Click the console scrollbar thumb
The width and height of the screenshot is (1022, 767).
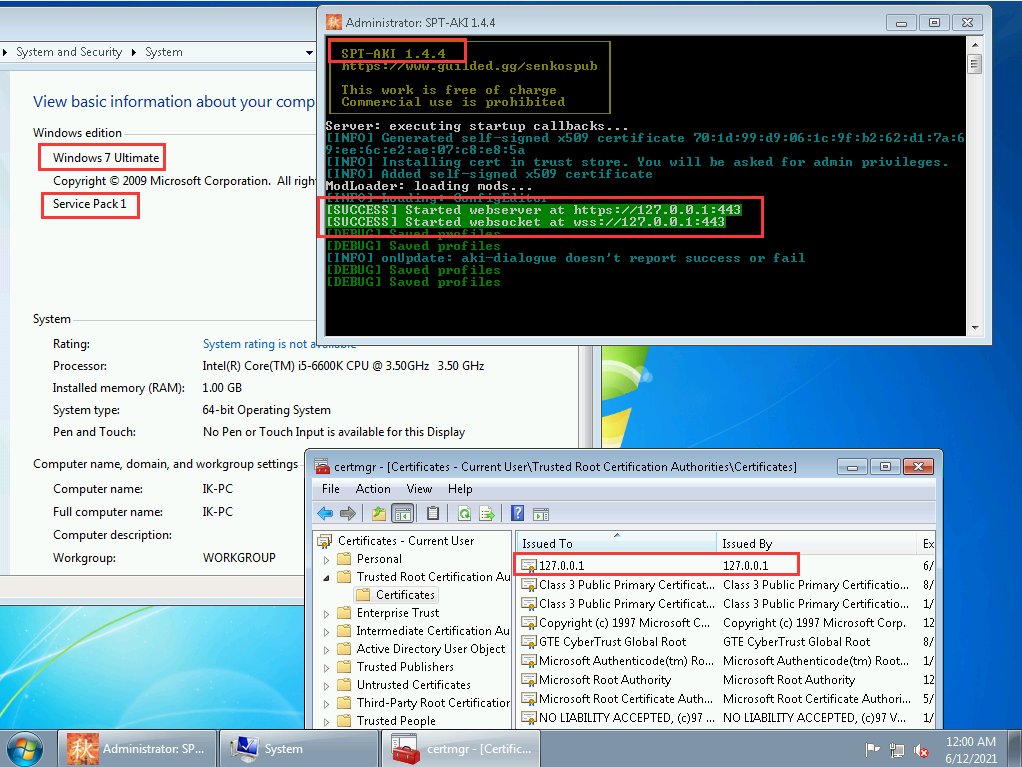(x=975, y=65)
